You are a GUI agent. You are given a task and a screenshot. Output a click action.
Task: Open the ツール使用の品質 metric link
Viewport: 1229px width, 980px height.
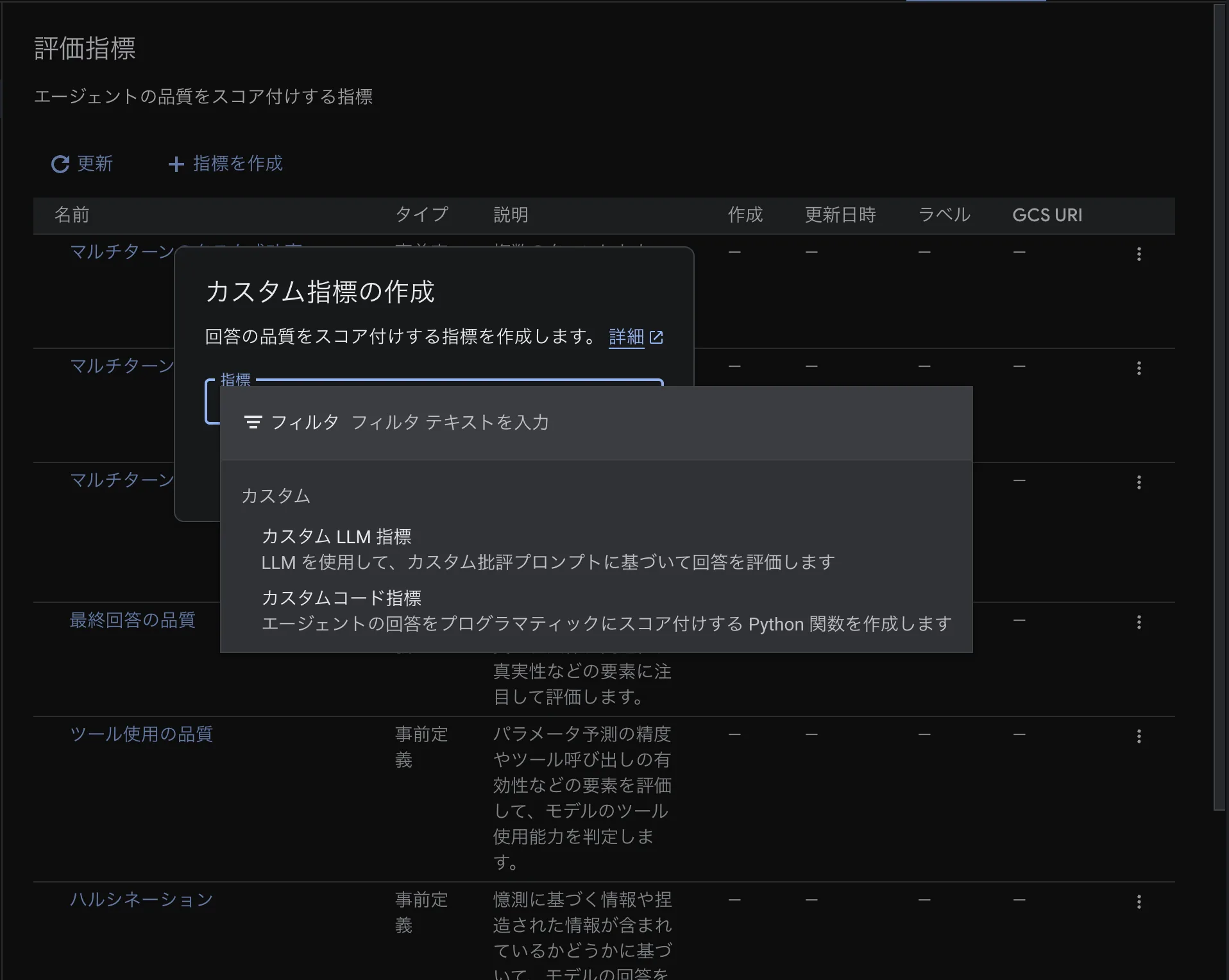[x=141, y=734]
